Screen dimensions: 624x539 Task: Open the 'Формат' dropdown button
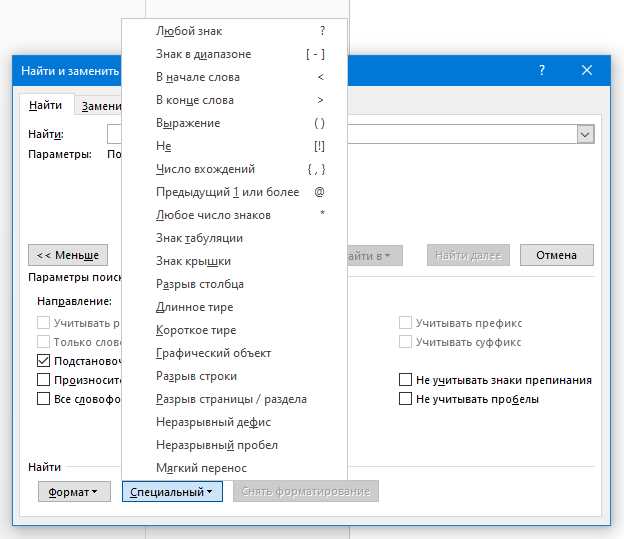pos(74,491)
